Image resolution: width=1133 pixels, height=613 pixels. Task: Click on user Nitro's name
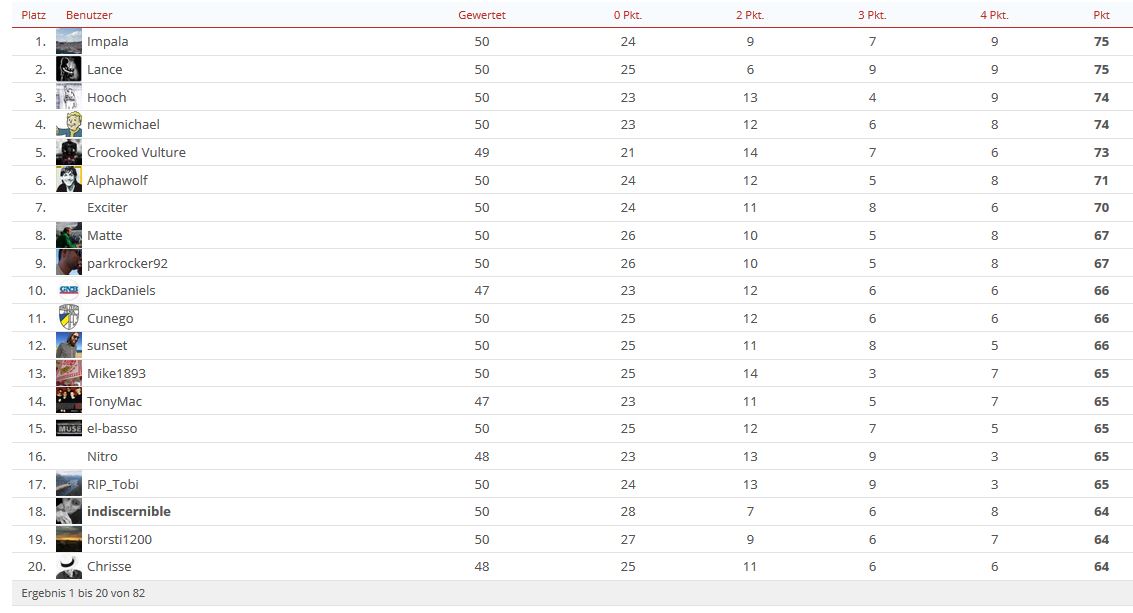(102, 456)
